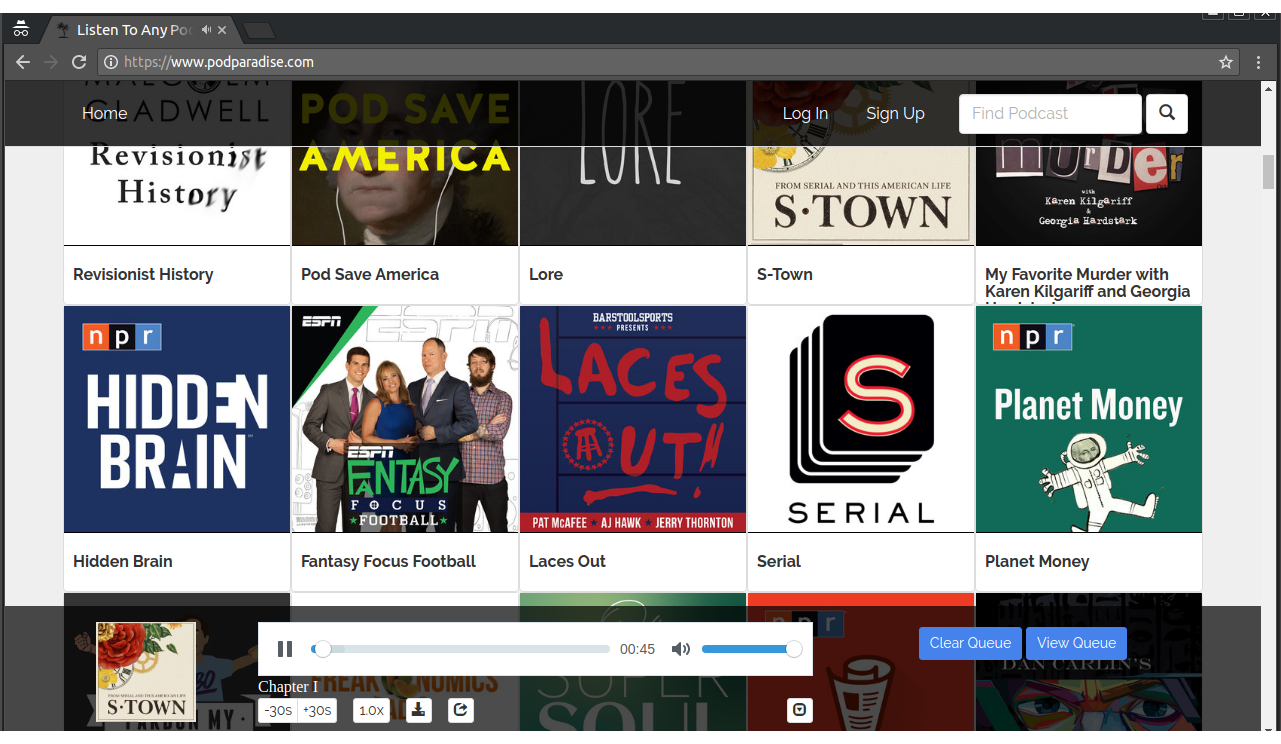Bookmark the page with the star icon
Viewport: 1281px width, 744px height.
[x=1226, y=62]
